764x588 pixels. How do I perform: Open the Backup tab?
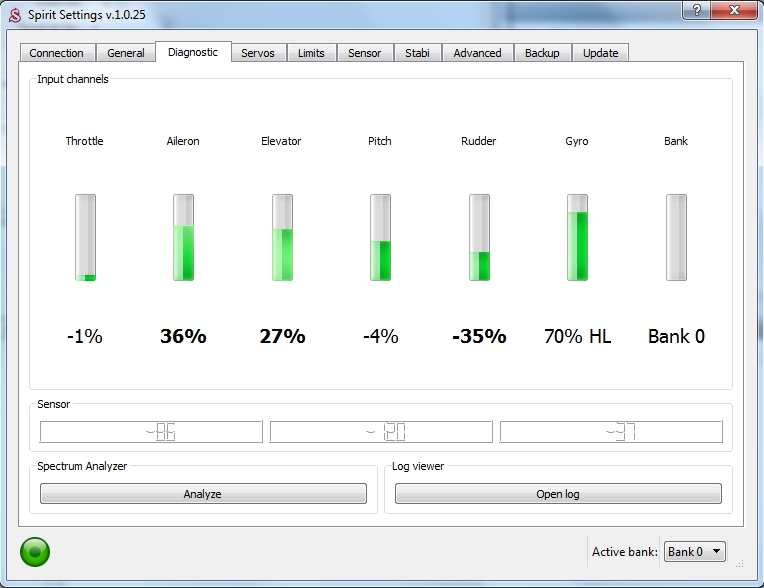pos(543,53)
